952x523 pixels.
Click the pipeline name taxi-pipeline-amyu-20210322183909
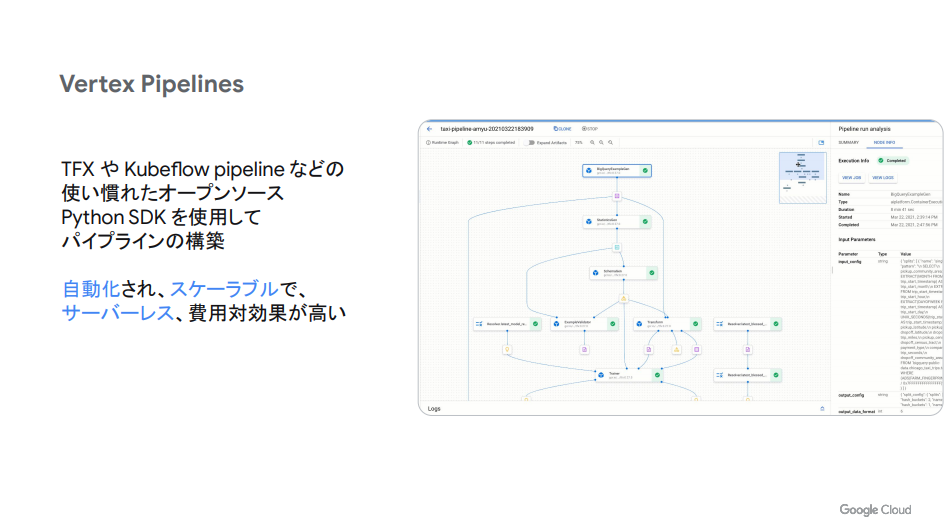[x=487, y=129]
